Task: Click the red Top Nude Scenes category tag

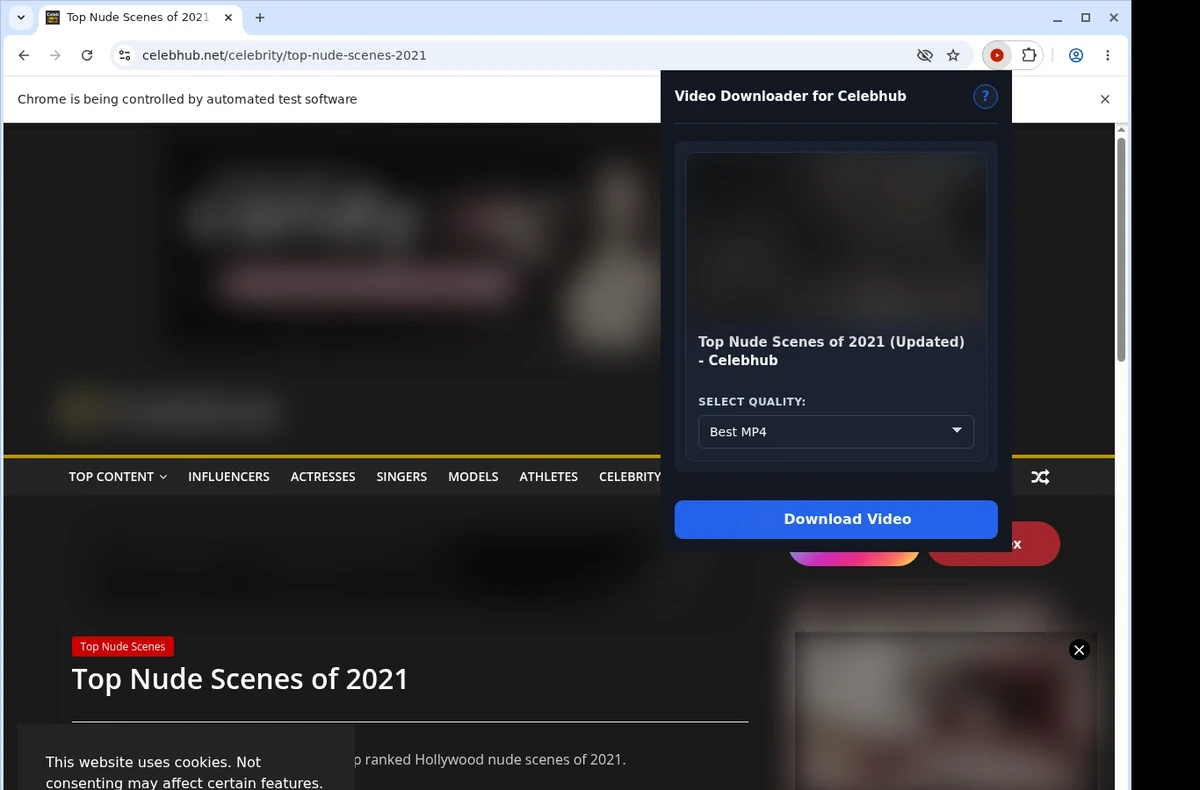Action: tap(123, 647)
